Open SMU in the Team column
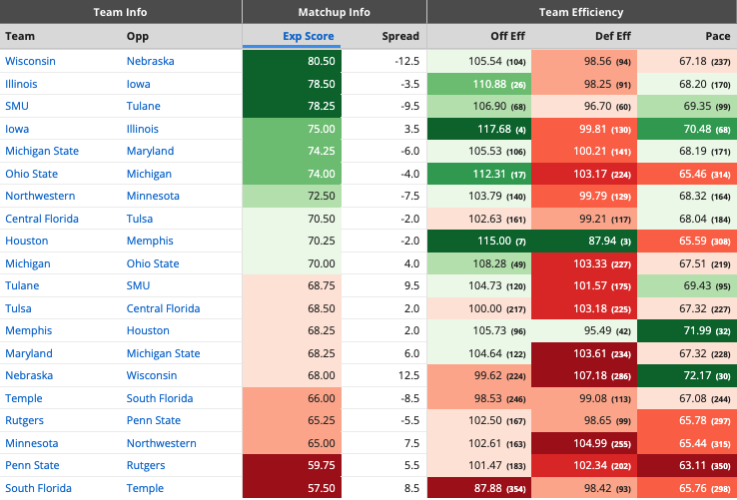The width and height of the screenshot is (737, 500). tap(17, 106)
